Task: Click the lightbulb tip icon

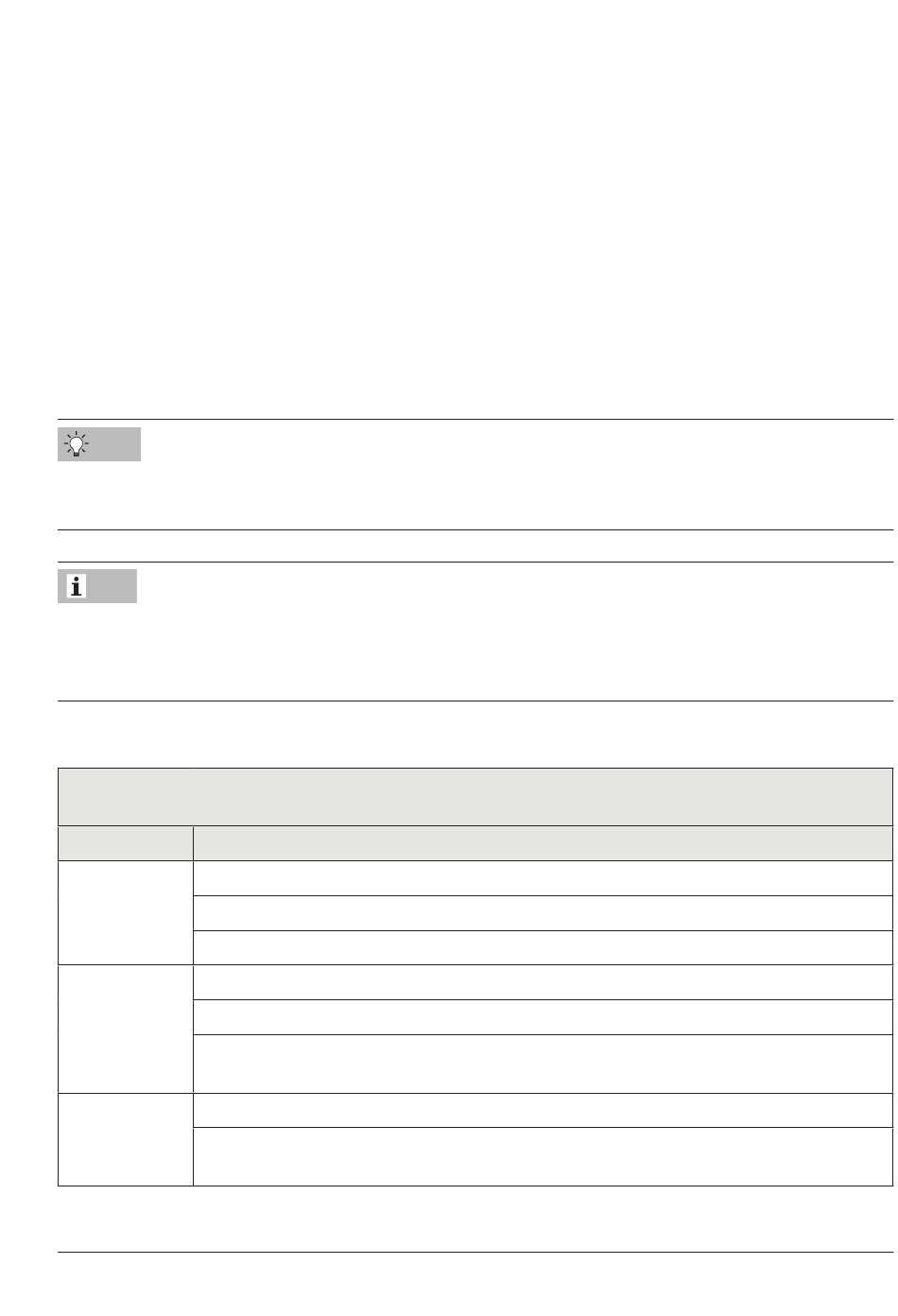Action: click(x=76, y=443)
